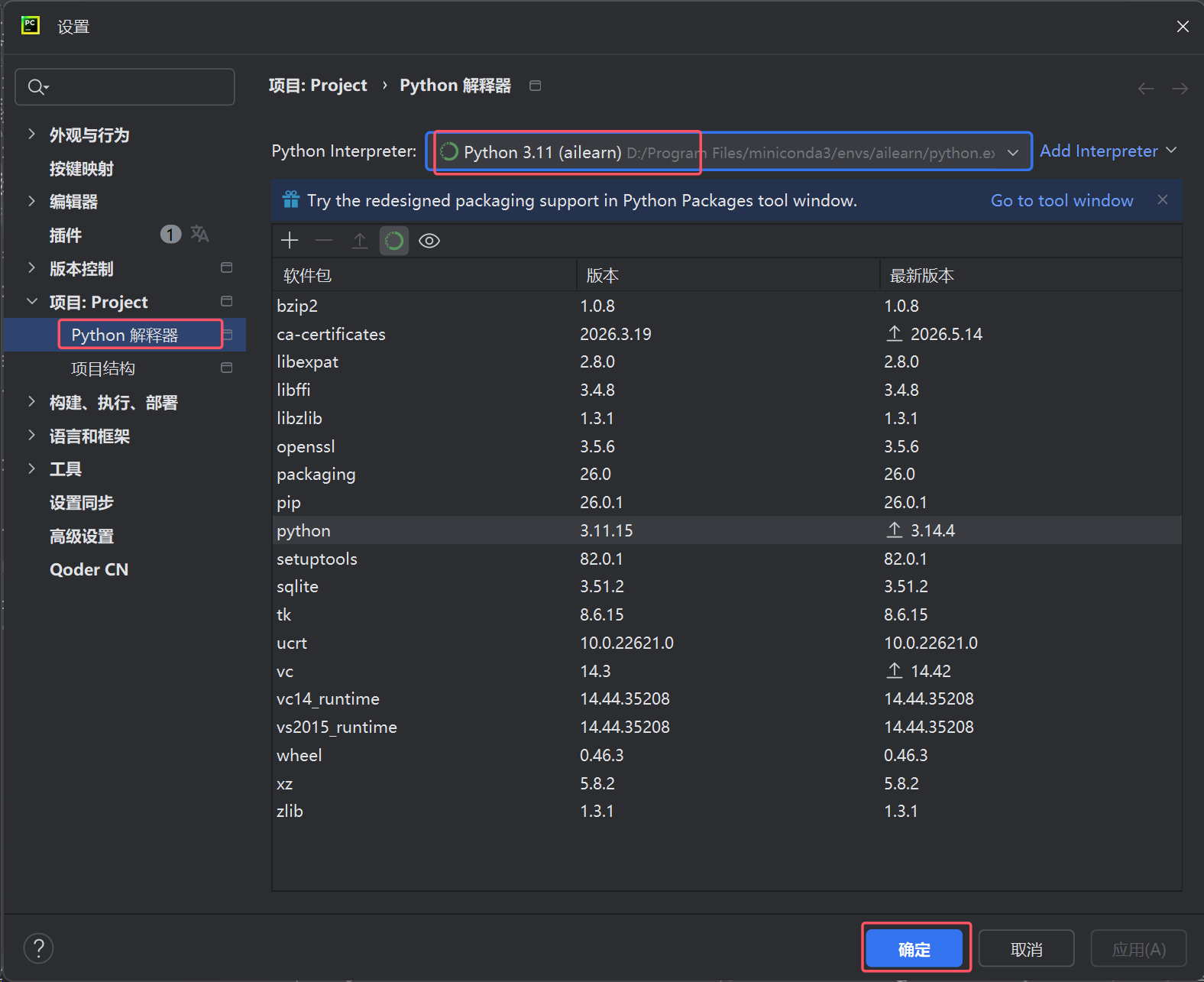1204x982 pixels.
Task: Close the settings dialog window
Action: click(1183, 27)
